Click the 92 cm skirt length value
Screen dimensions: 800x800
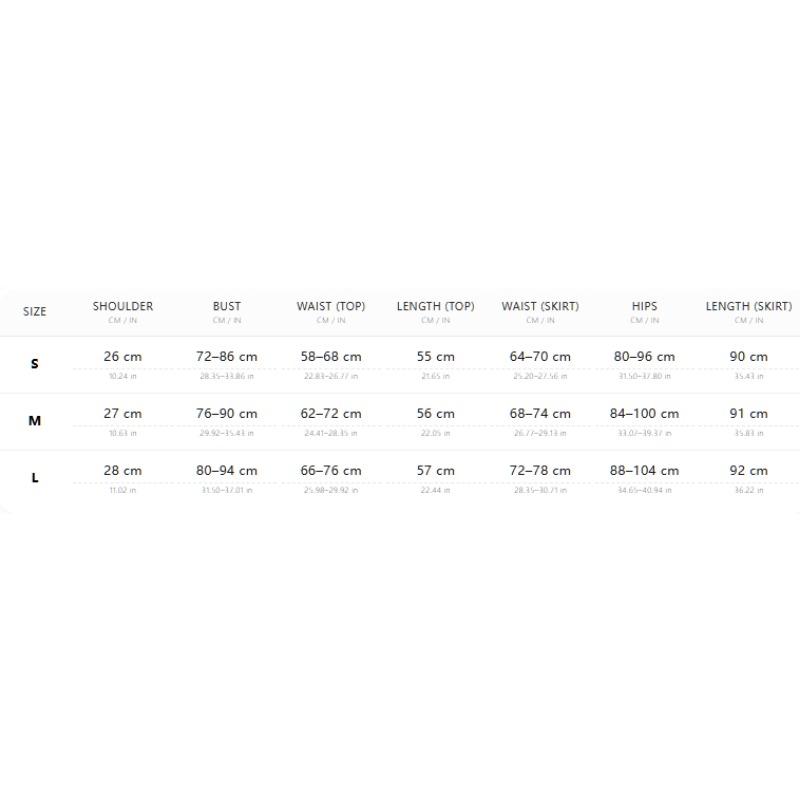(x=748, y=470)
